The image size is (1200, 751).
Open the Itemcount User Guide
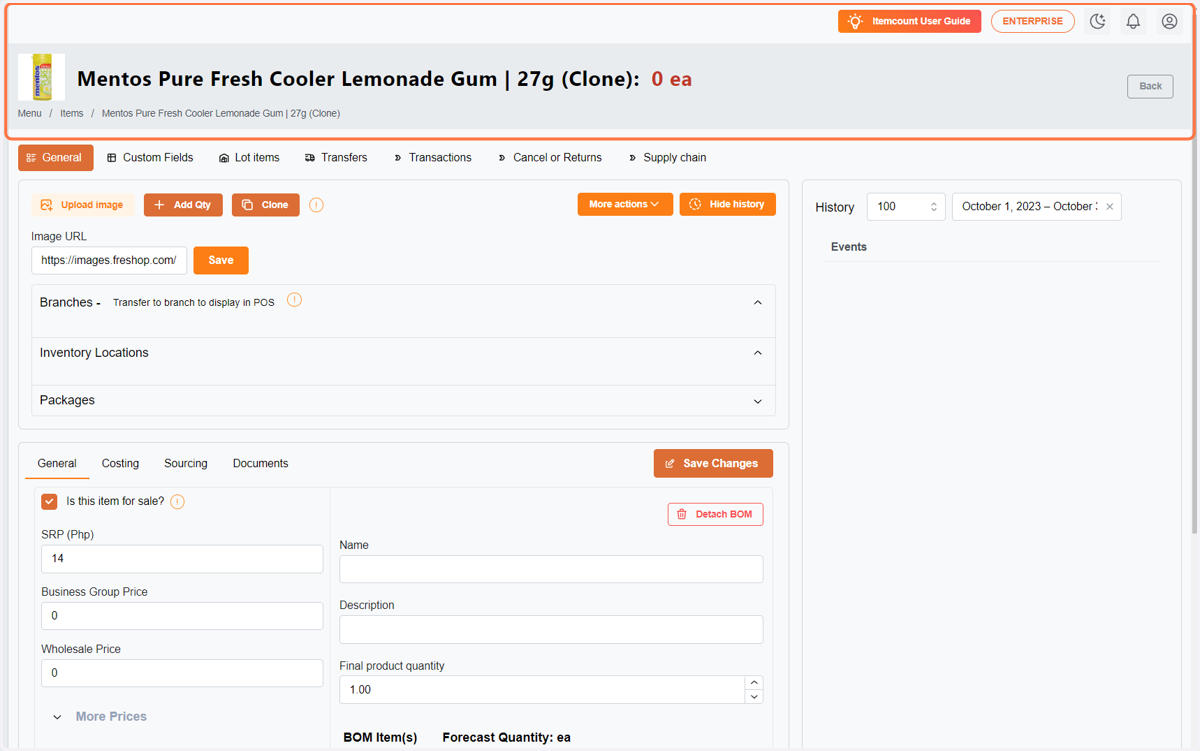point(909,21)
